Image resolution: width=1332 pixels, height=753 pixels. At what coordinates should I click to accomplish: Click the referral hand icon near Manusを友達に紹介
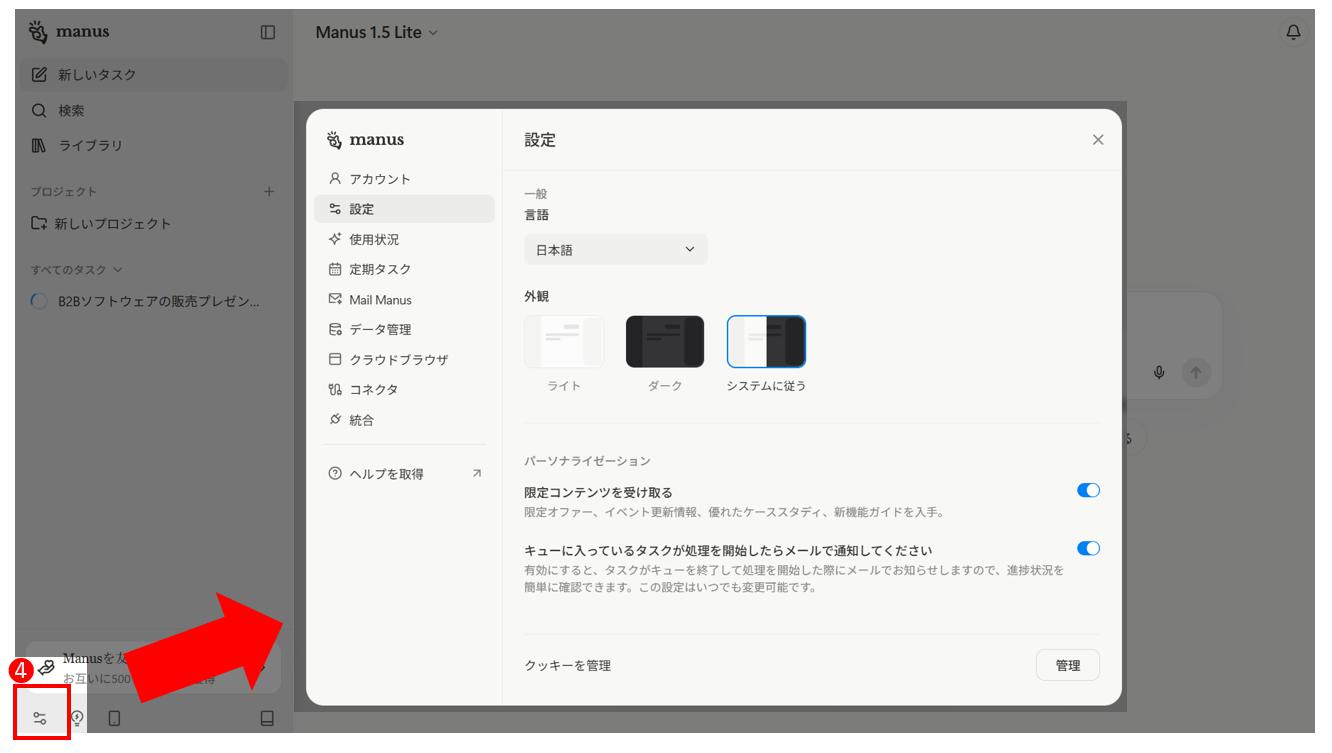click(46, 665)
